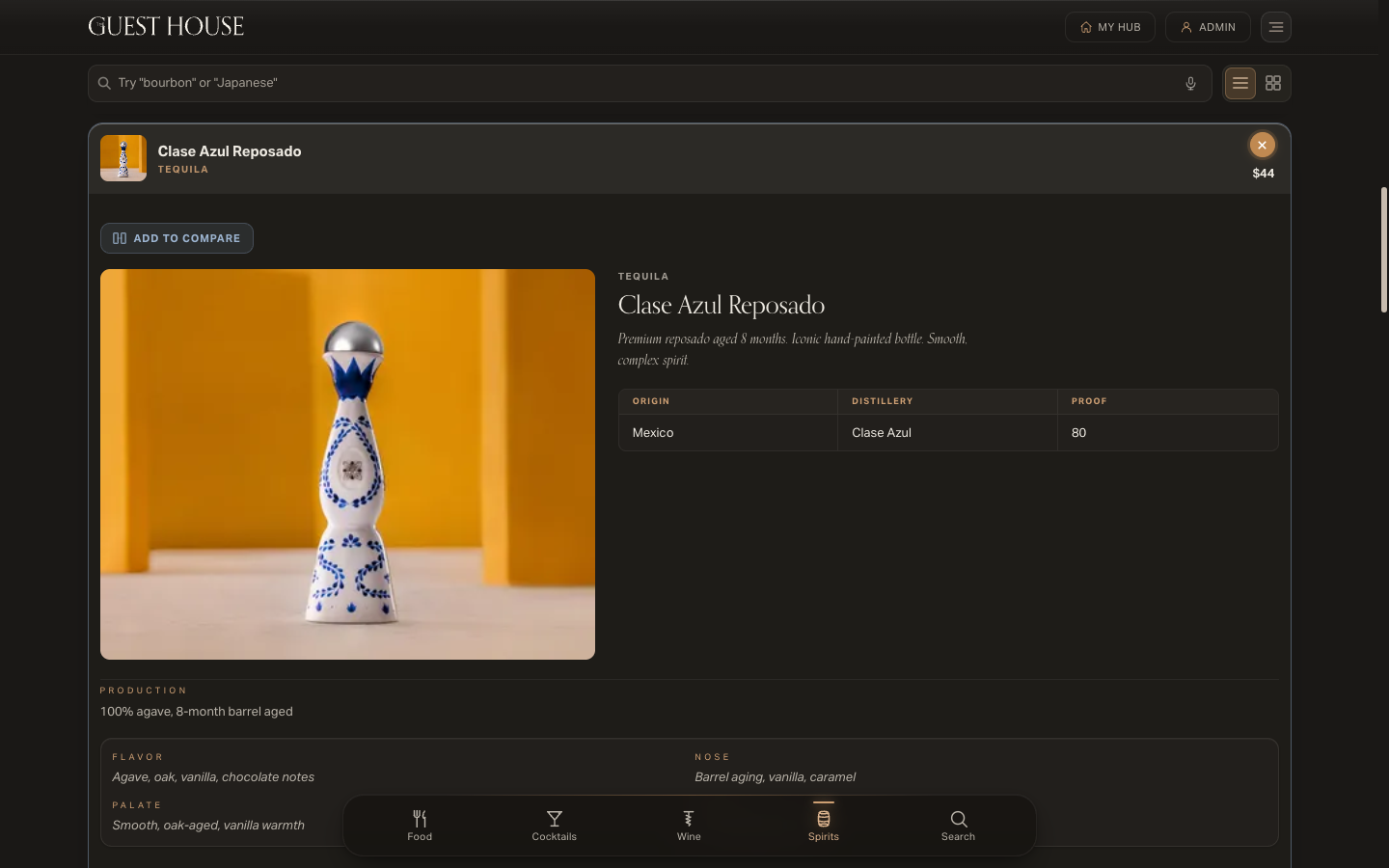
Task: Add Clase Azul Reposado to compare
Action: tap(177, 238)
